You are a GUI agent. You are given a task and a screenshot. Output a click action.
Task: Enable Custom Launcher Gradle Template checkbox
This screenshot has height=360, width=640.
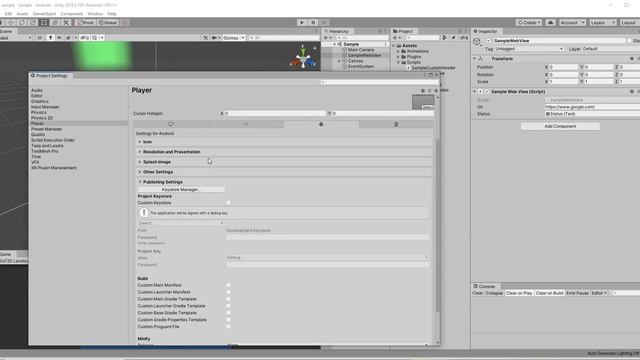[x=229, y=306]
